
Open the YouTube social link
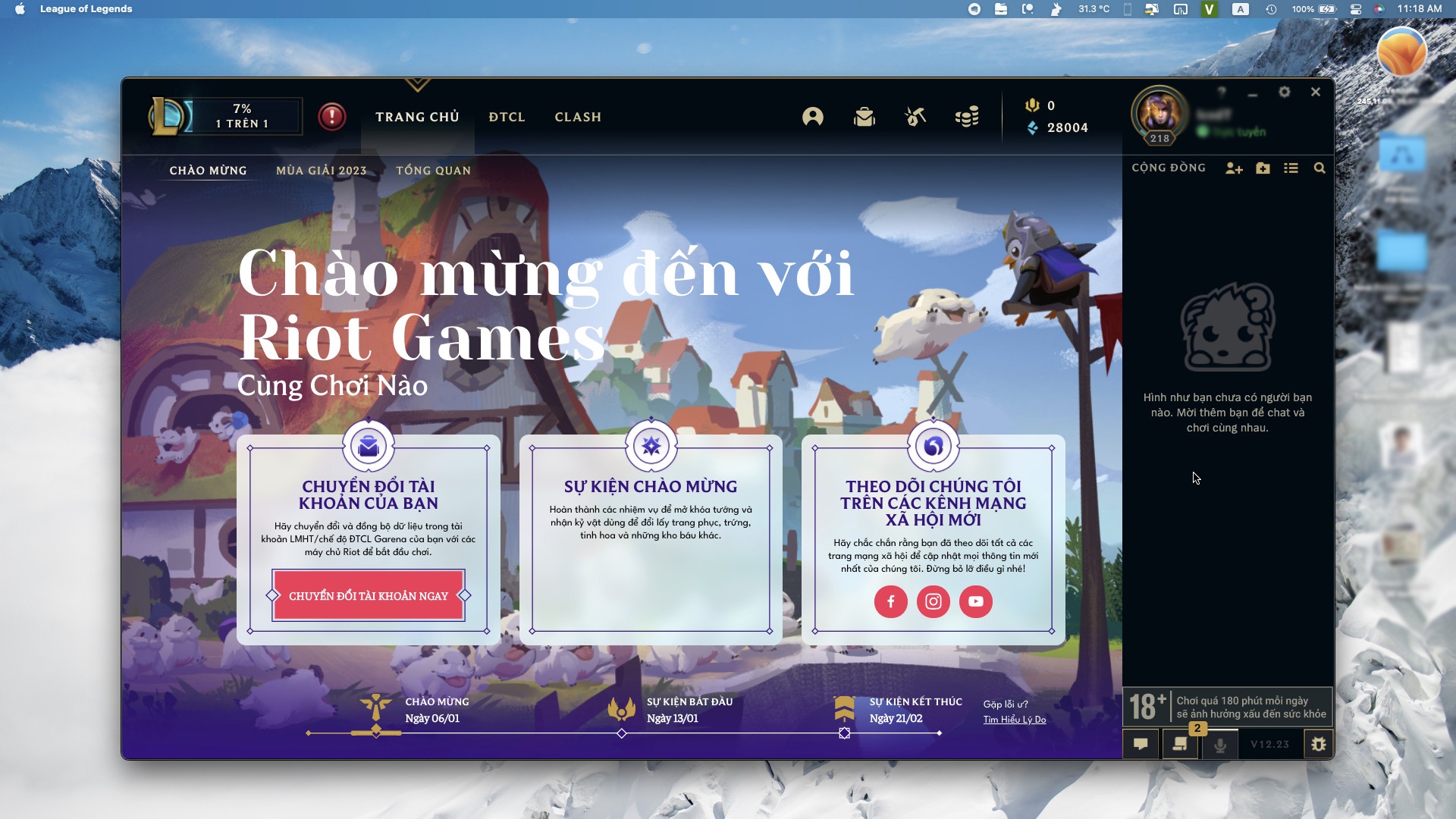[x=976, y=602]
